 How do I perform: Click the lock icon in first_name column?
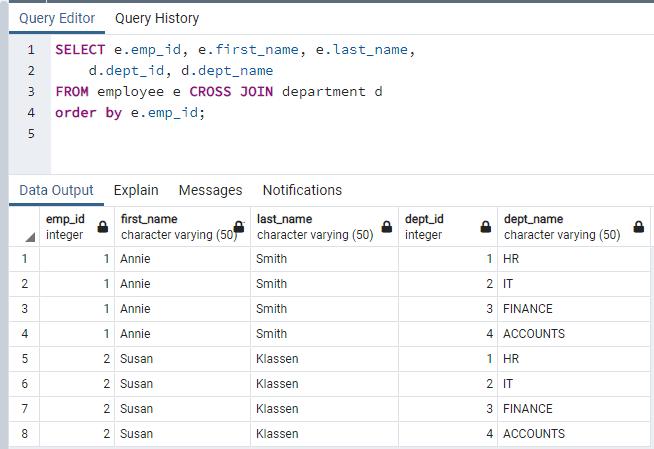click(239, 228)
